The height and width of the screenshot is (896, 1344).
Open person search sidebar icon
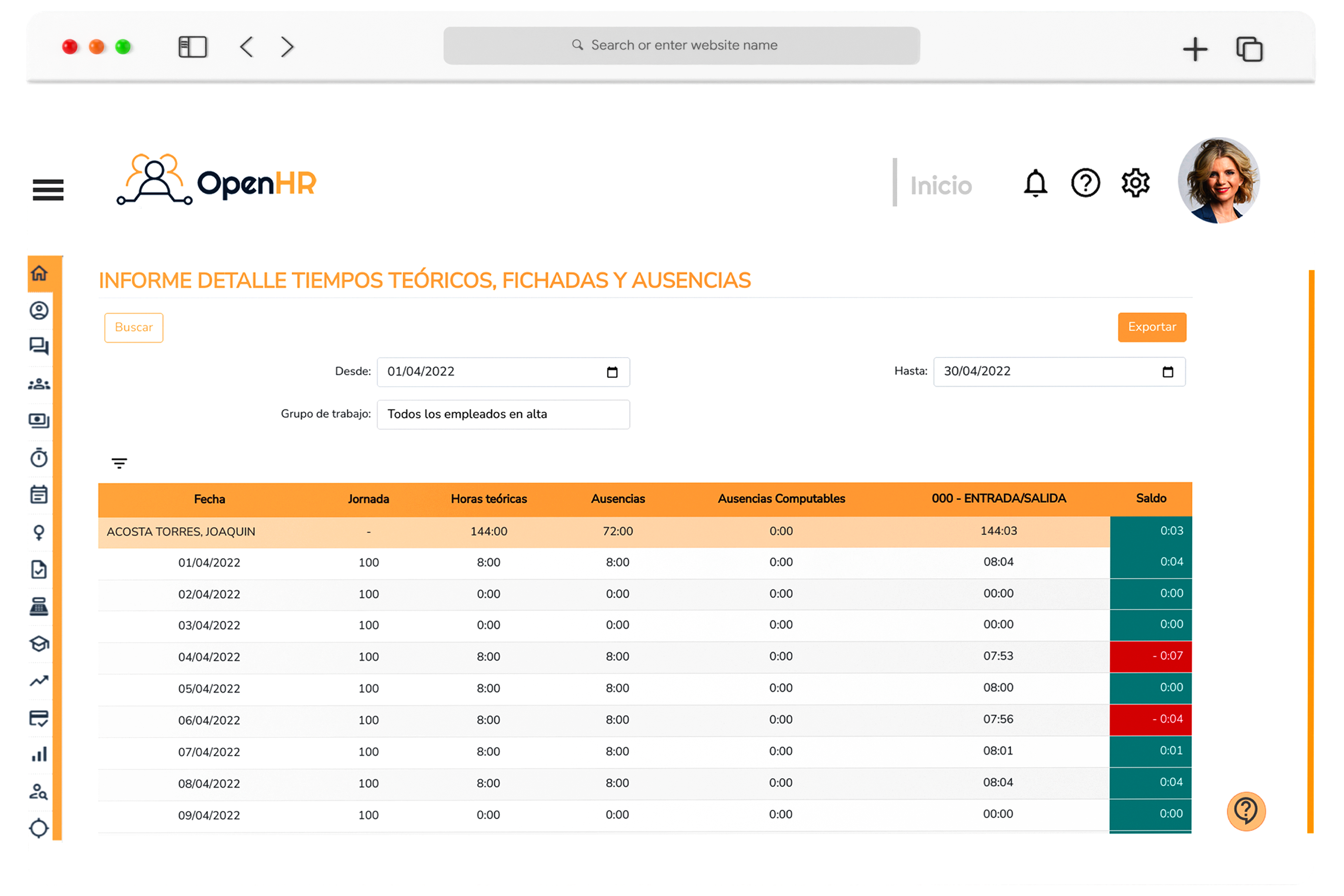(x=39, y=791)
